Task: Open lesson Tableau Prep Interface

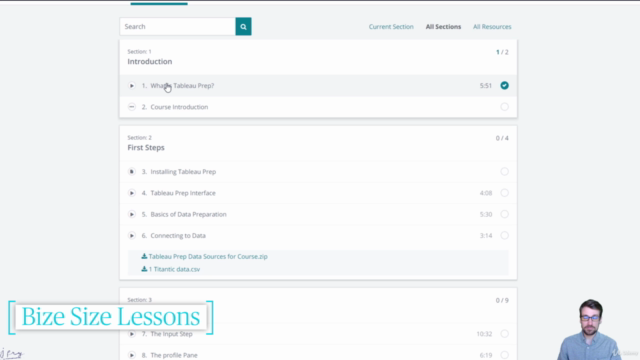Action: tap(183, 193)
